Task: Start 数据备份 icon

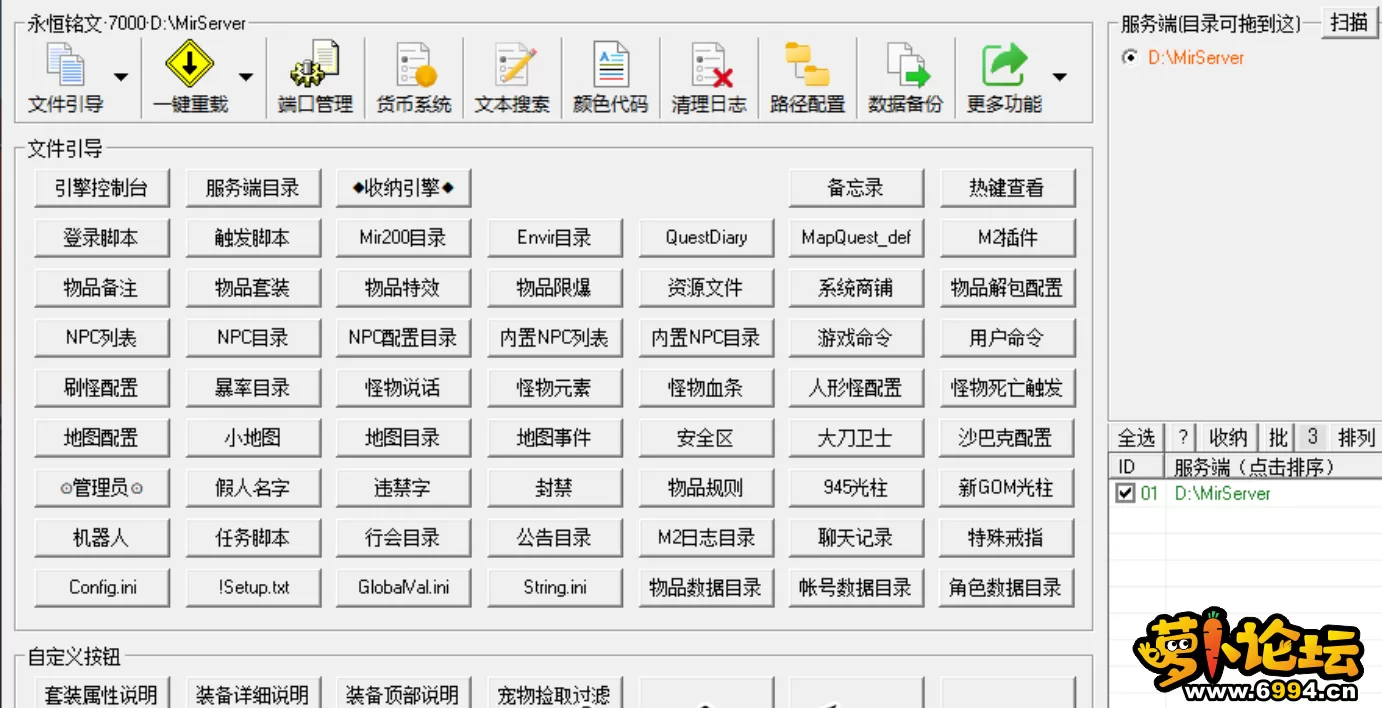Action: pos(906,65)
